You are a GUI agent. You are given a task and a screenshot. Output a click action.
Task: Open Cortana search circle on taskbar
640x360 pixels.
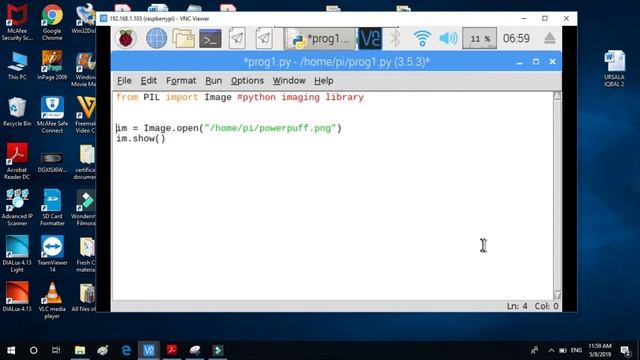click(33, 350)
